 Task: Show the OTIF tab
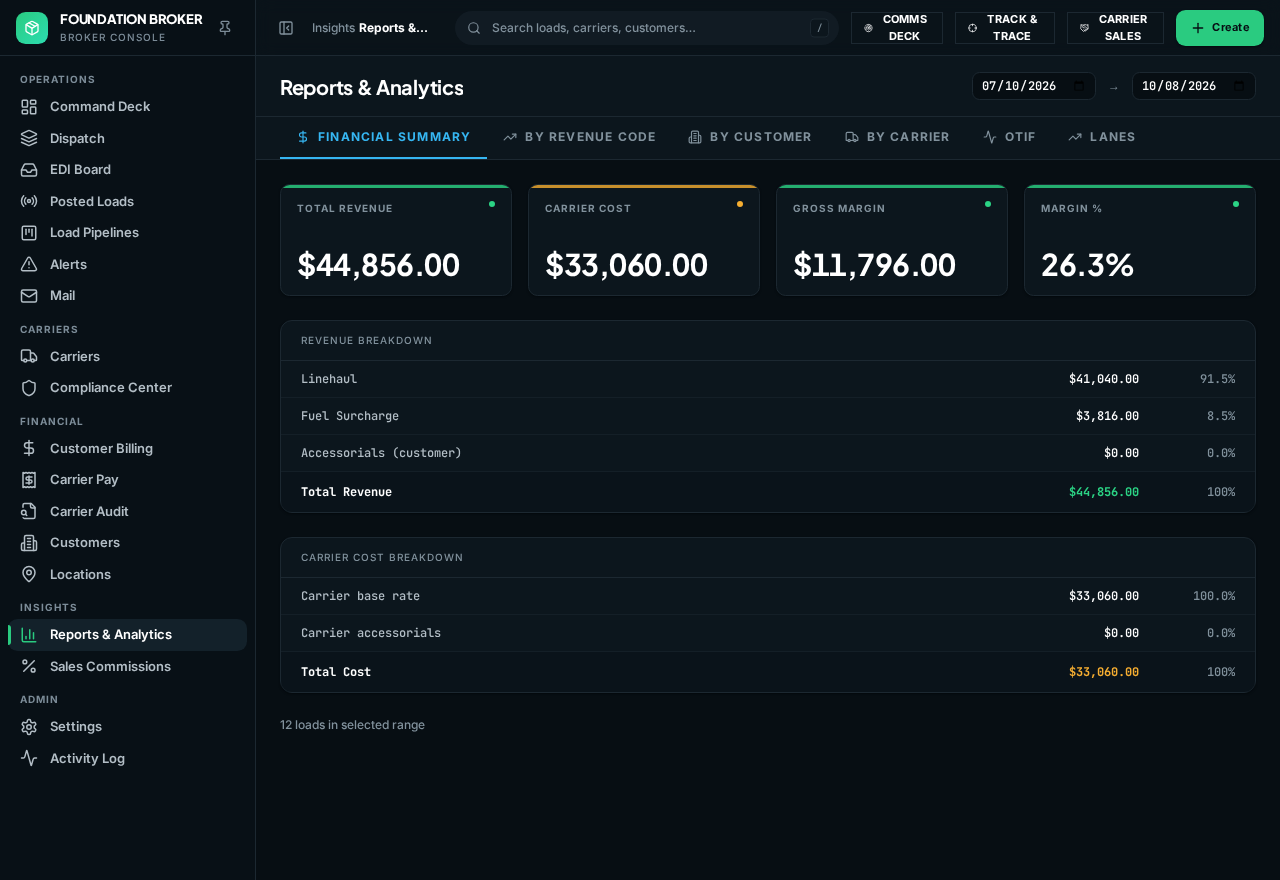1009,137
